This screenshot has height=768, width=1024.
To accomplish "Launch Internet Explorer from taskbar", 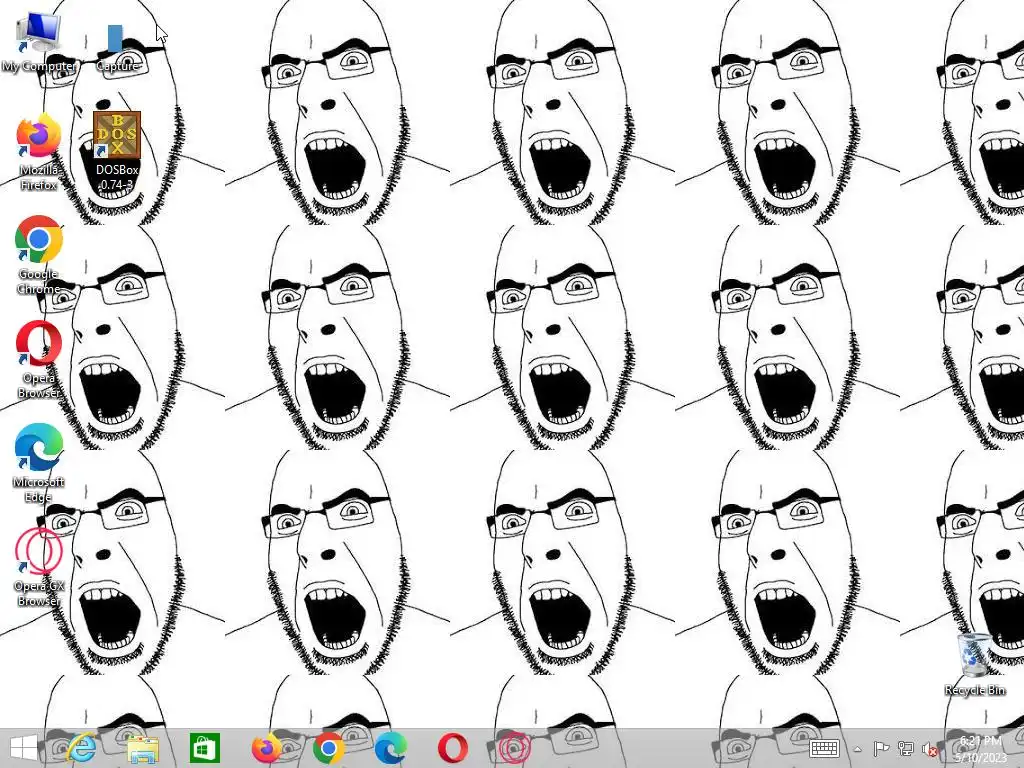I will [x=81, y=748].
